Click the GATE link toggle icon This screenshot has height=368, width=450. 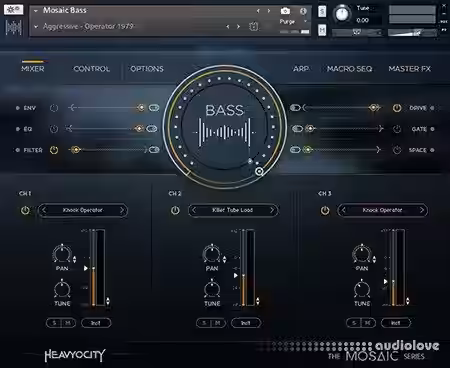coord(297,129)
